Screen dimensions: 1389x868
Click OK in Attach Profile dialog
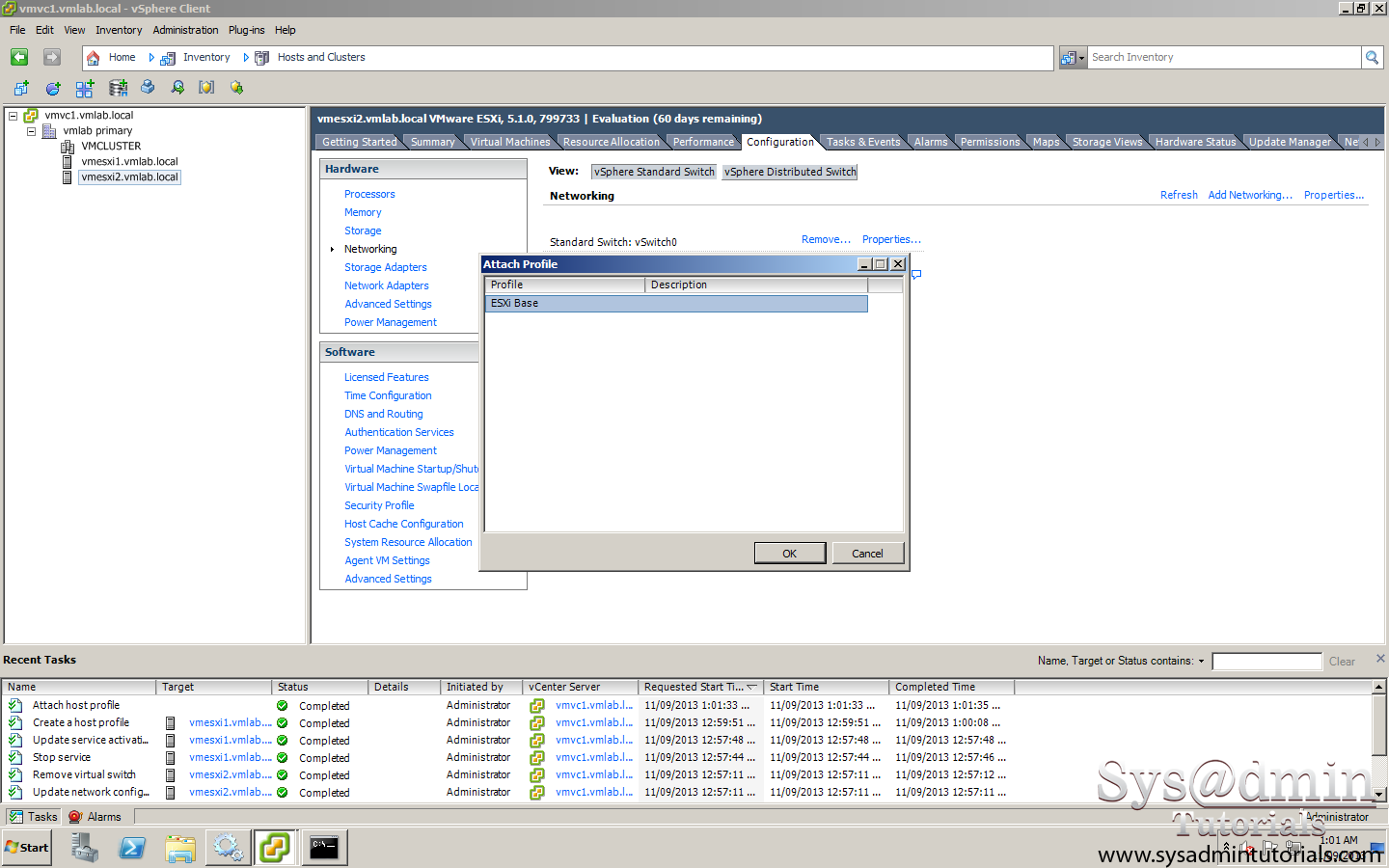tap(789, 554)
